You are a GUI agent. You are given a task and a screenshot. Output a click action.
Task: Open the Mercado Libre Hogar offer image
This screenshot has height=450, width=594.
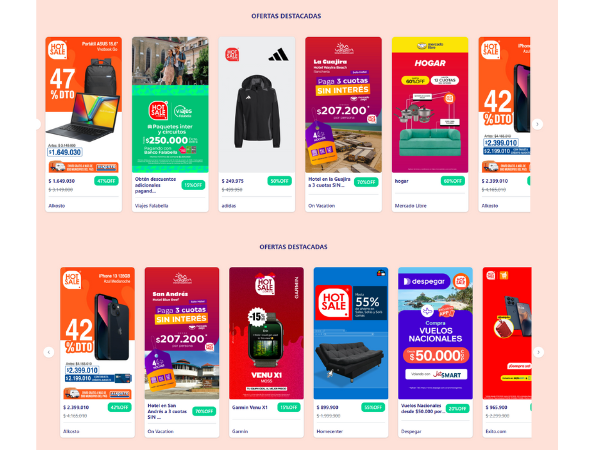click(430, 105)
